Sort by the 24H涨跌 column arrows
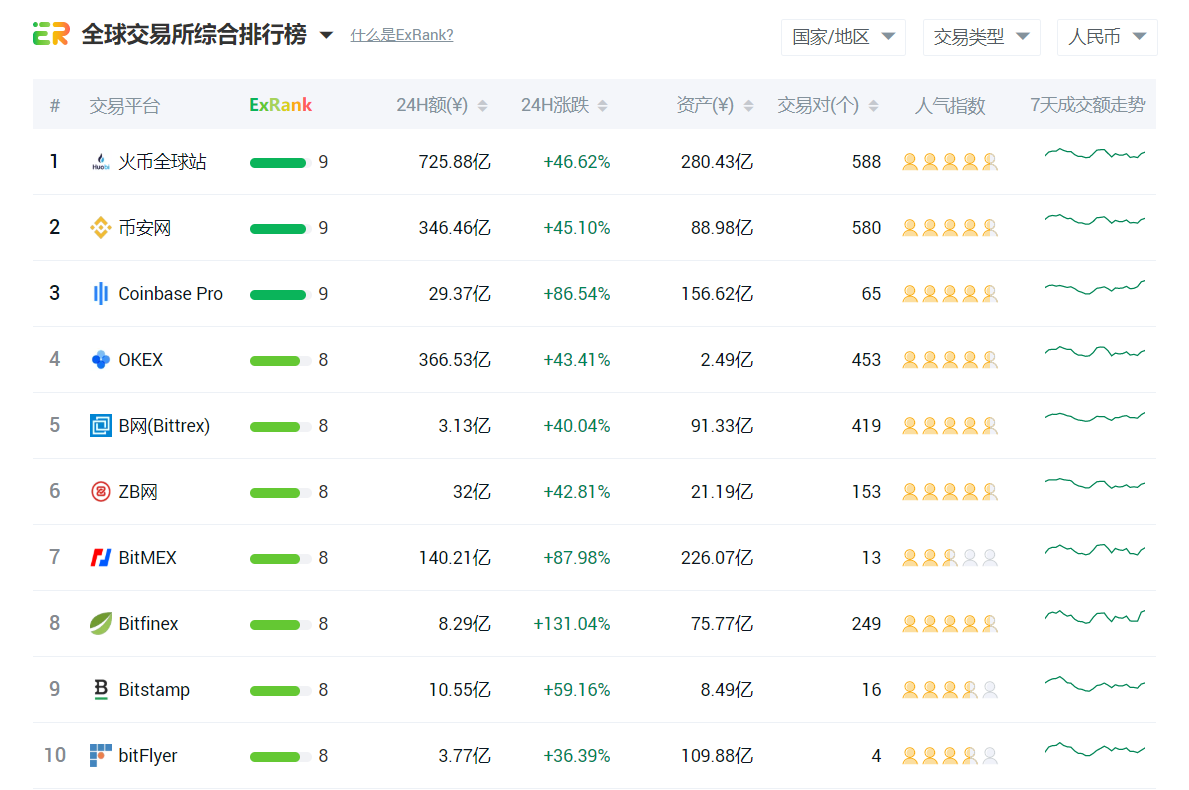 pos(602,105)
